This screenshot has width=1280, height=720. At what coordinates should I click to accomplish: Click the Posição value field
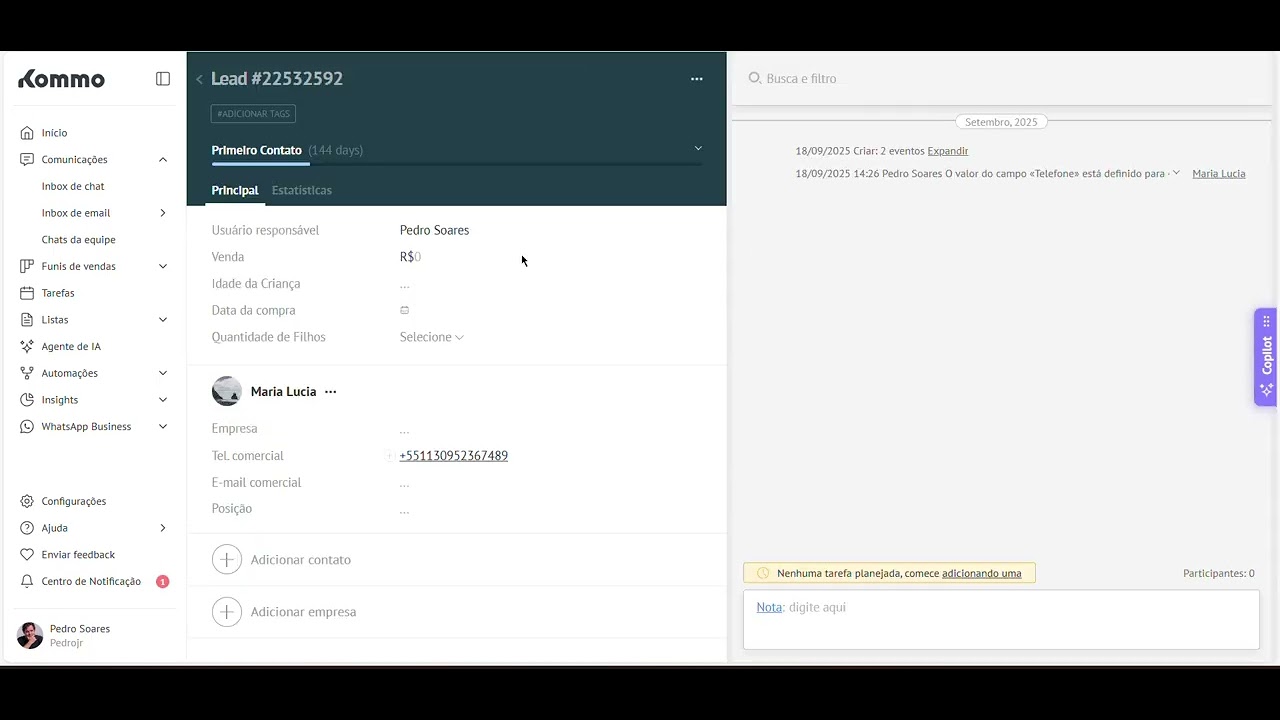click(404, 509)
